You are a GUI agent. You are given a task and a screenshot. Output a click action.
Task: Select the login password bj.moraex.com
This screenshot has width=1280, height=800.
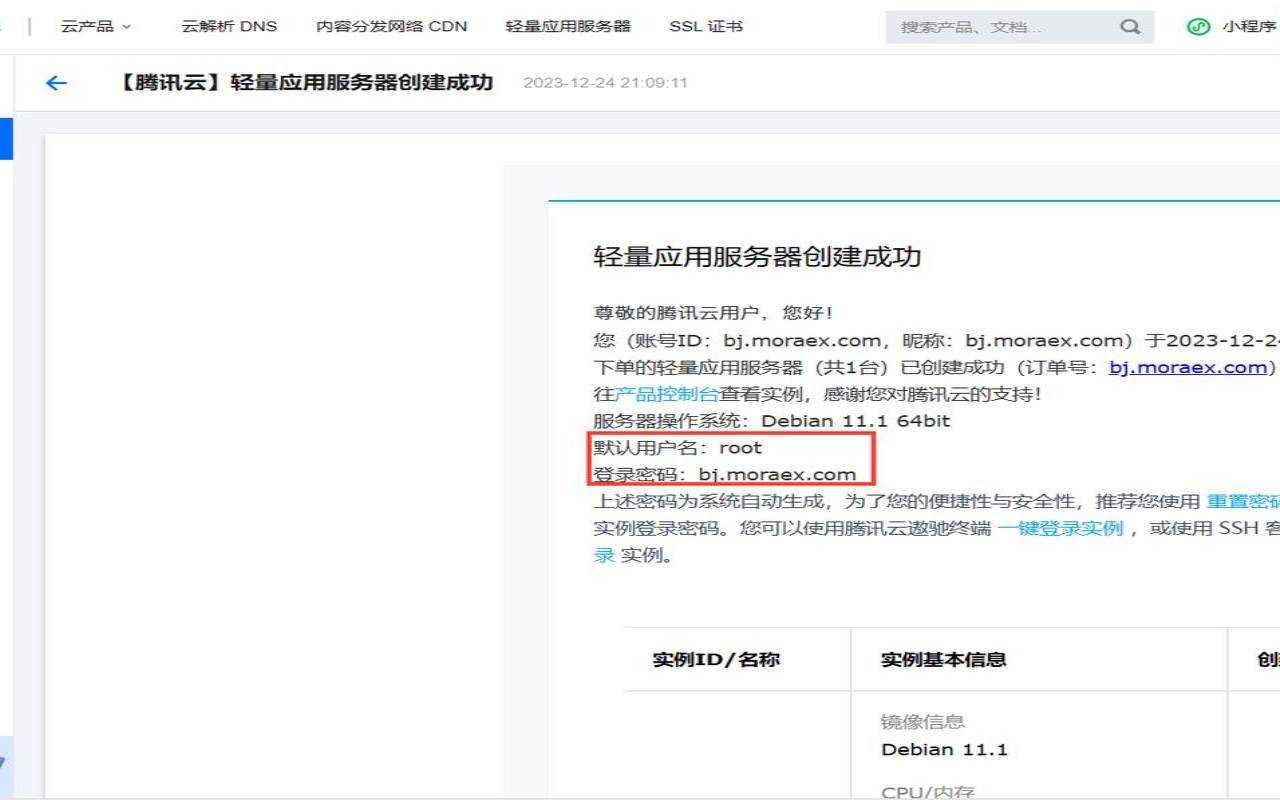pos(777,475)
